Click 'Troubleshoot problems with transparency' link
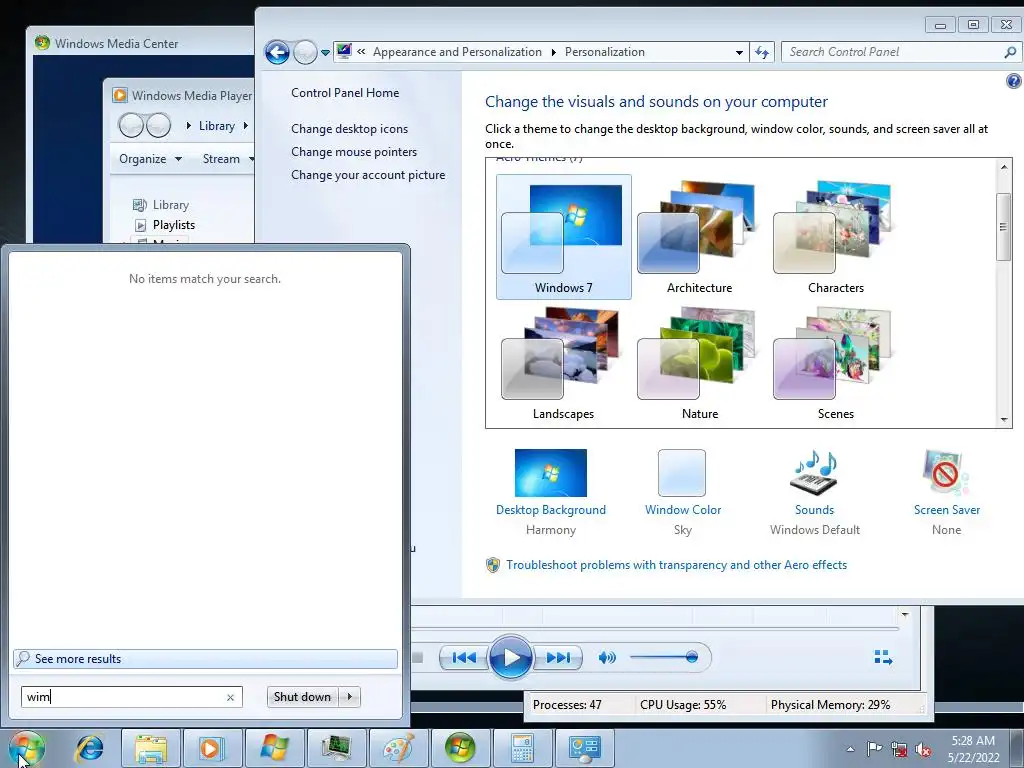 click(x=677, y=565)
